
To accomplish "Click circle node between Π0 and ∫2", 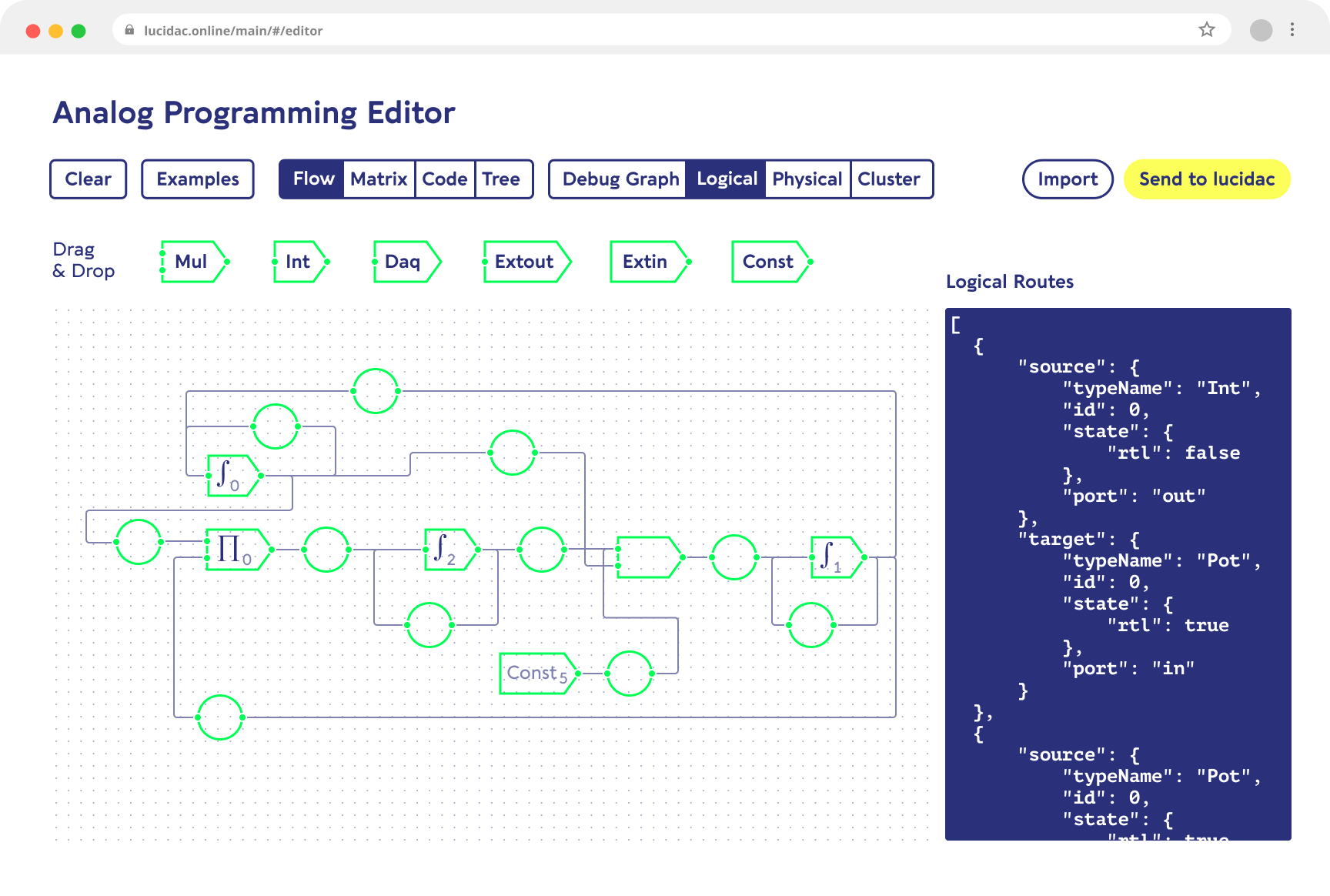I will coord(326,550).
